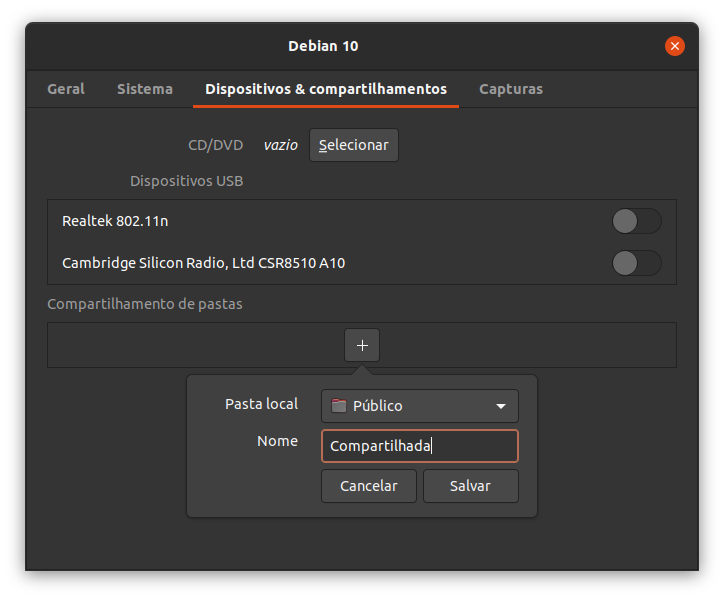Click the 'vazio' CD/DVD status text
Image resolution: width=724 pixels, height=599 pixels.
tap(281, 145)
